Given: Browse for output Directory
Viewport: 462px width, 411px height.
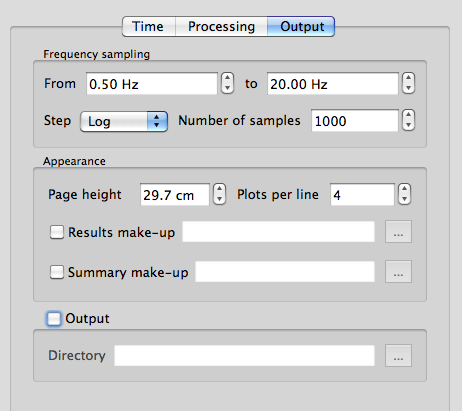Looking at the screenshot, I should tap(398, 356).
